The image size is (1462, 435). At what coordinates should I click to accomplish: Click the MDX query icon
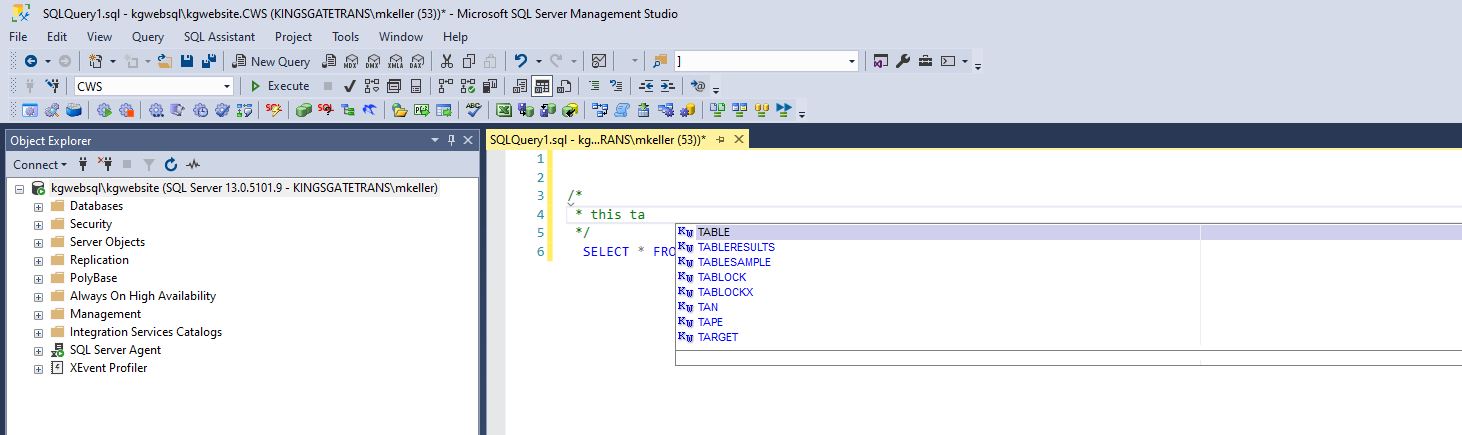click(x=350, y=61)
